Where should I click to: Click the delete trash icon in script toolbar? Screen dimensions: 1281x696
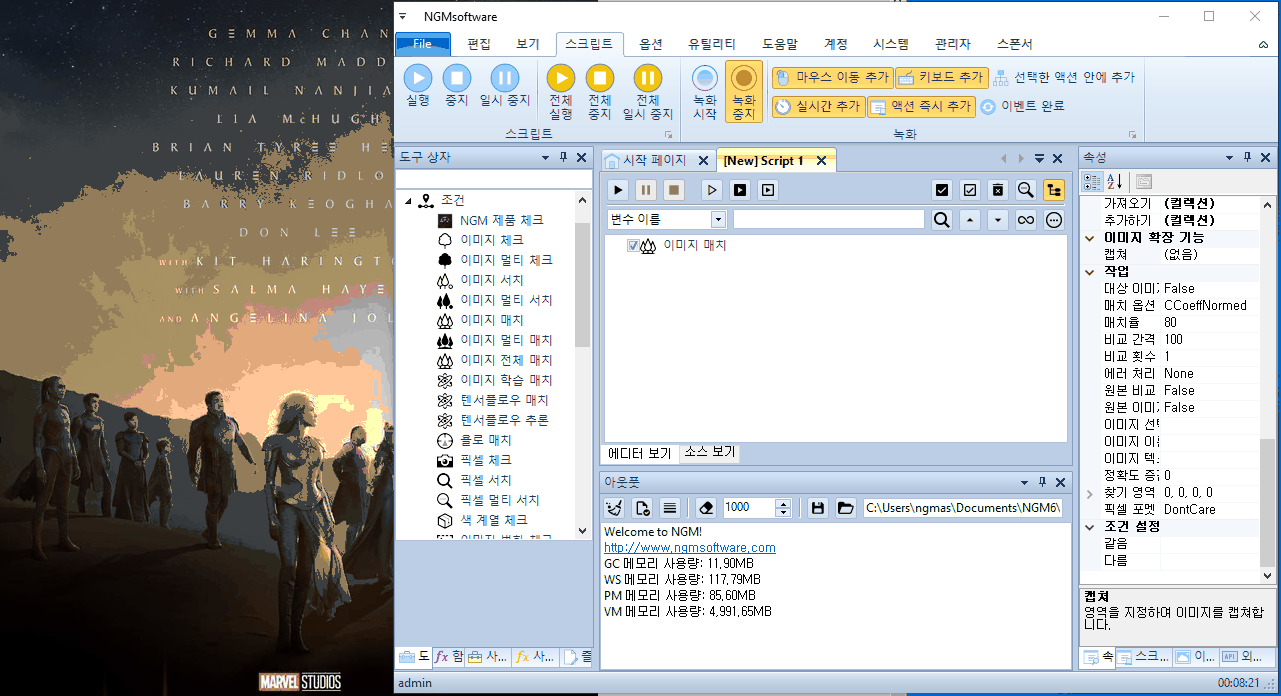point(997,190)
